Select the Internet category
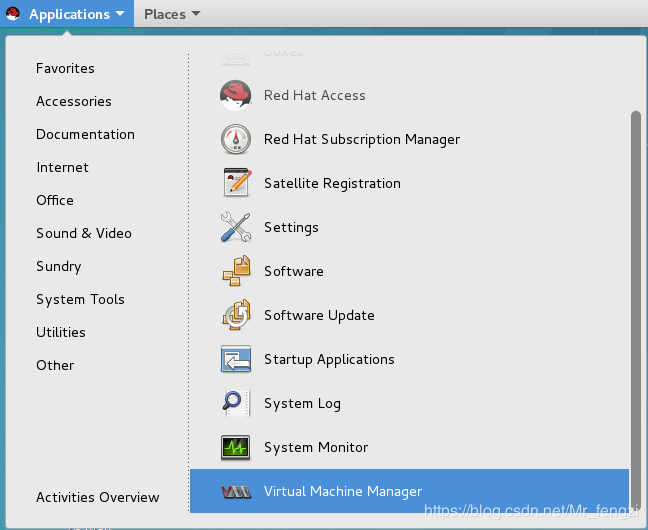 62,167
